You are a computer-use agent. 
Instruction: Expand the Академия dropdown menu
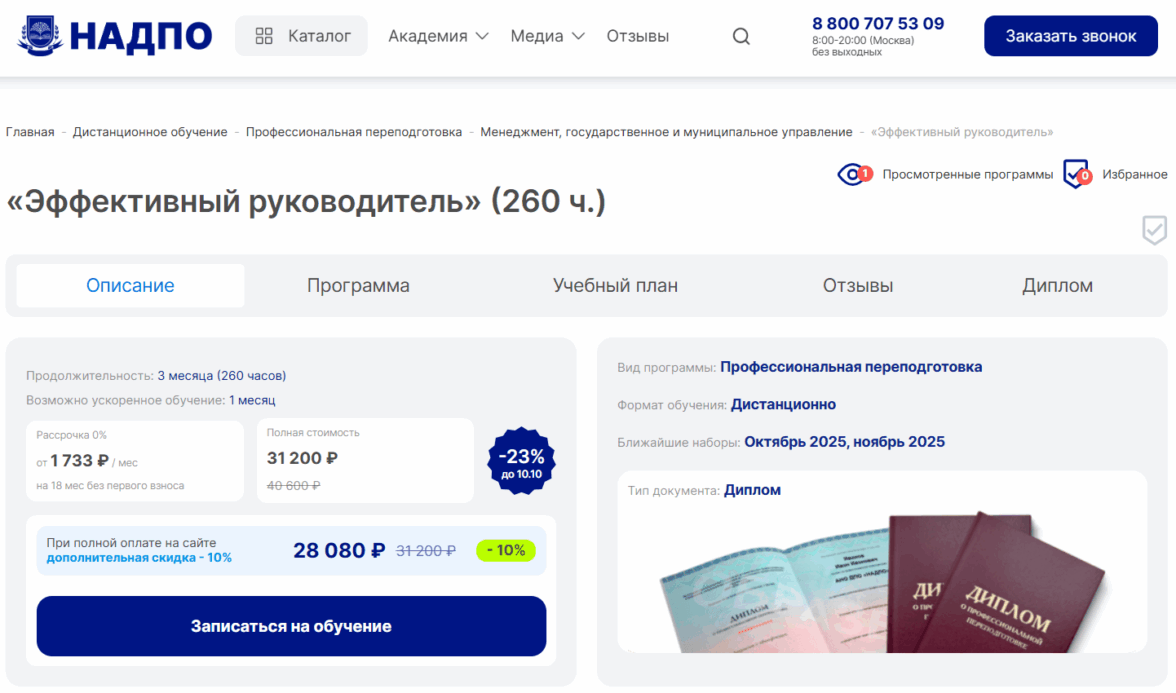[x=438, y=36]
